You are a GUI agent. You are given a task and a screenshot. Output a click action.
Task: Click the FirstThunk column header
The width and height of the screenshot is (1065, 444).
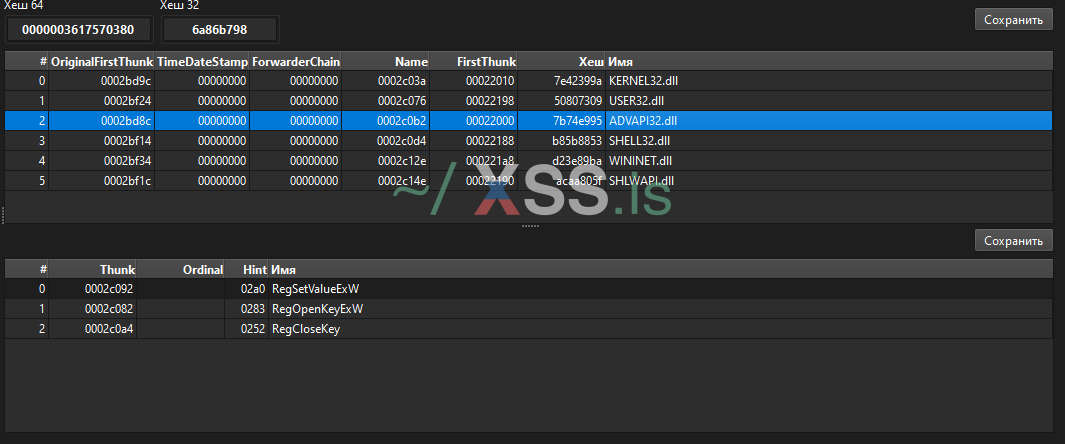pos(473,61)
